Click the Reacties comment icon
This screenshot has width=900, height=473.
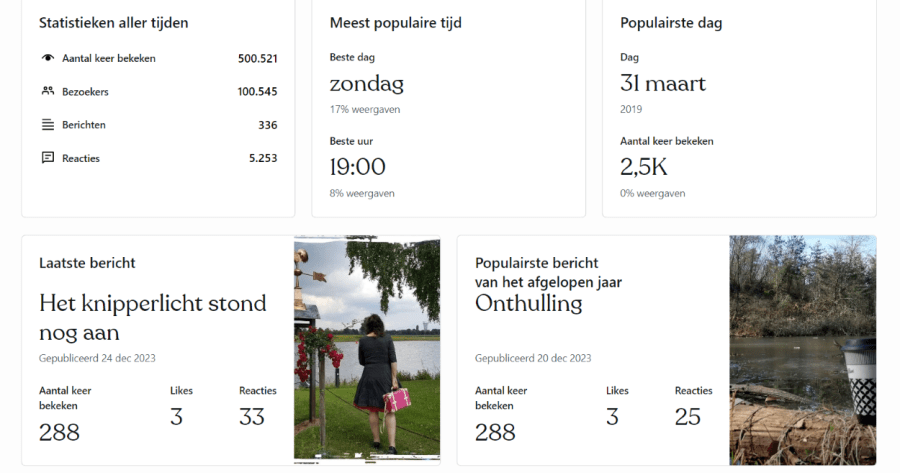click(47, 158)
